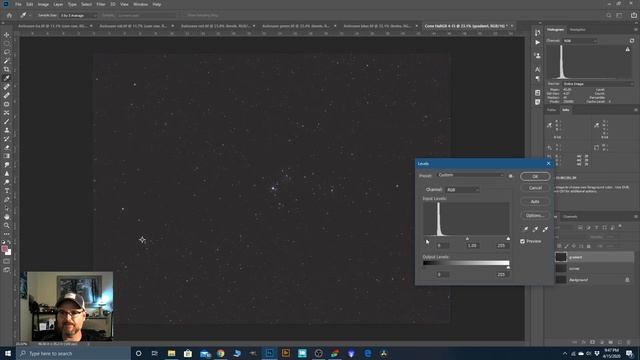The image size is (640, 360).
Task: Pick the gray point eyedropper in Levels
Action: tap(535, 229)
